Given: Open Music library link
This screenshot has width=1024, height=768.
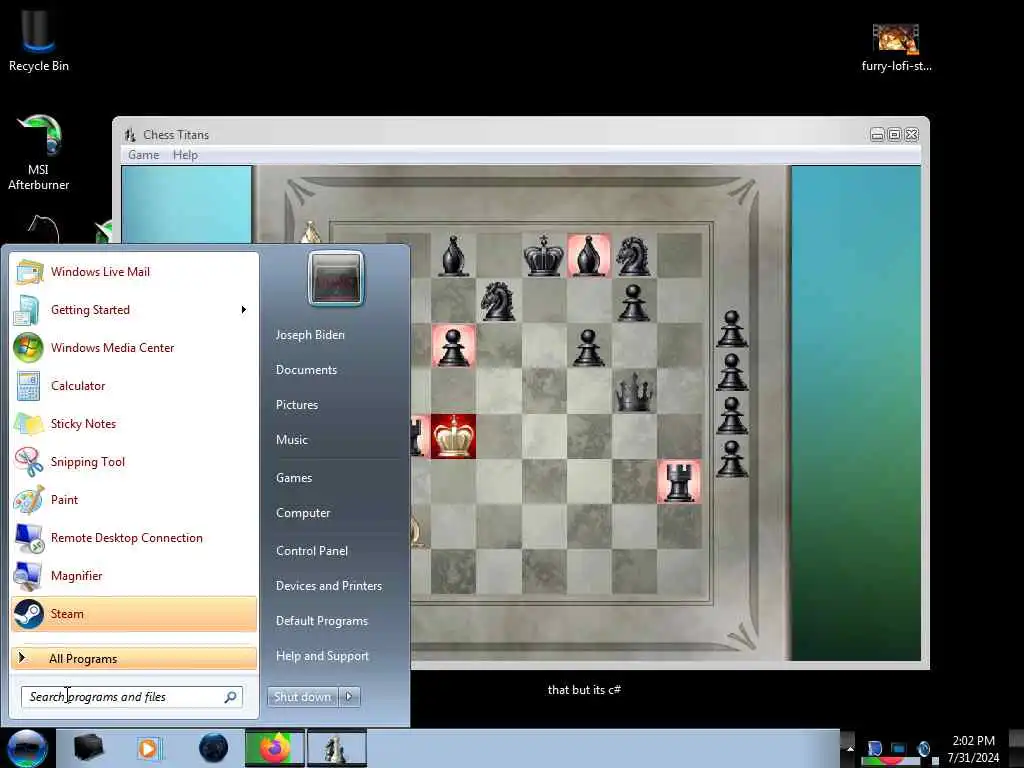Looking at the screenshot, I should click(291, 440).
